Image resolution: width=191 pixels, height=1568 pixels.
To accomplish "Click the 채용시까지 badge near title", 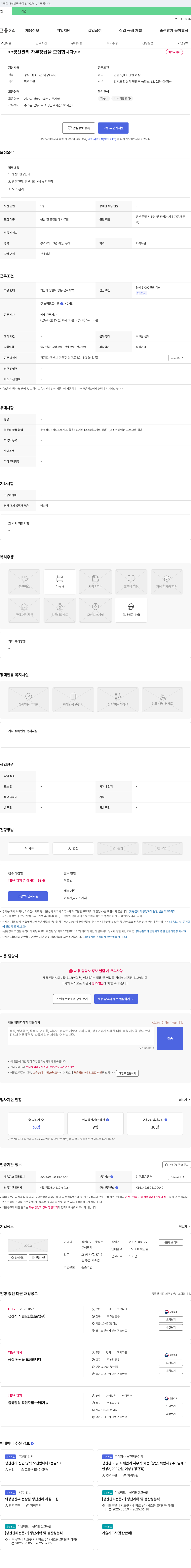I will click(174, 52).
